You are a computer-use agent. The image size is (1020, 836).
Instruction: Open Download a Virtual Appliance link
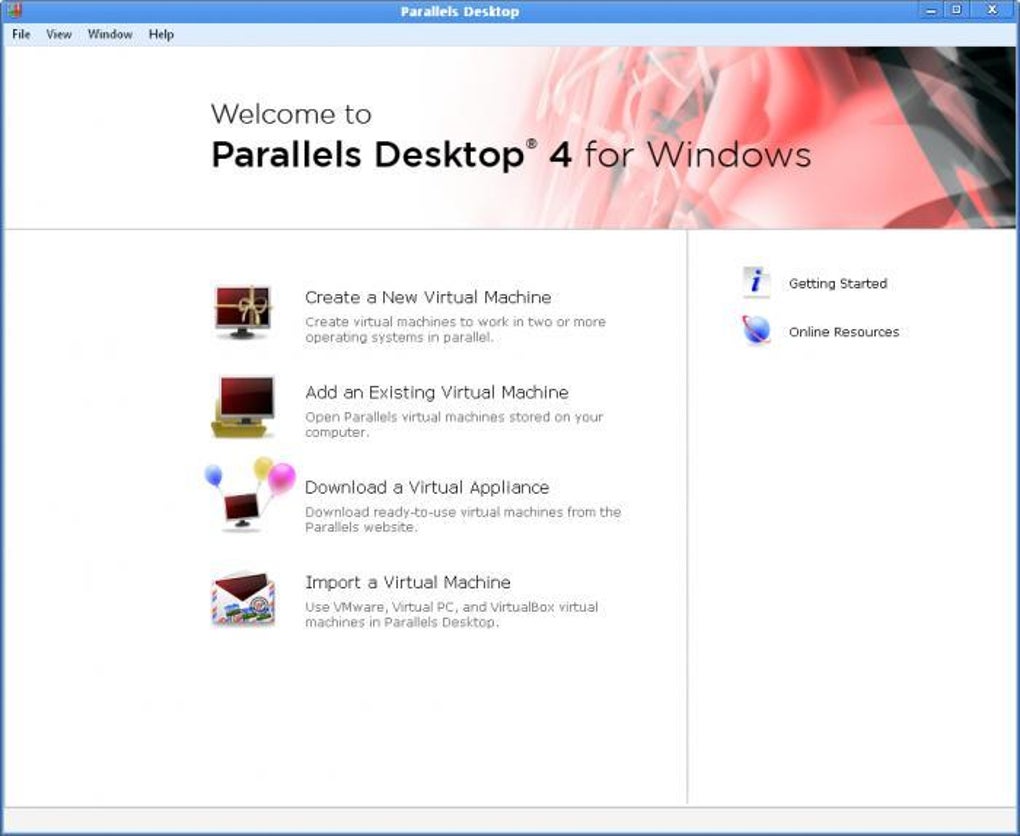(427, 487)
